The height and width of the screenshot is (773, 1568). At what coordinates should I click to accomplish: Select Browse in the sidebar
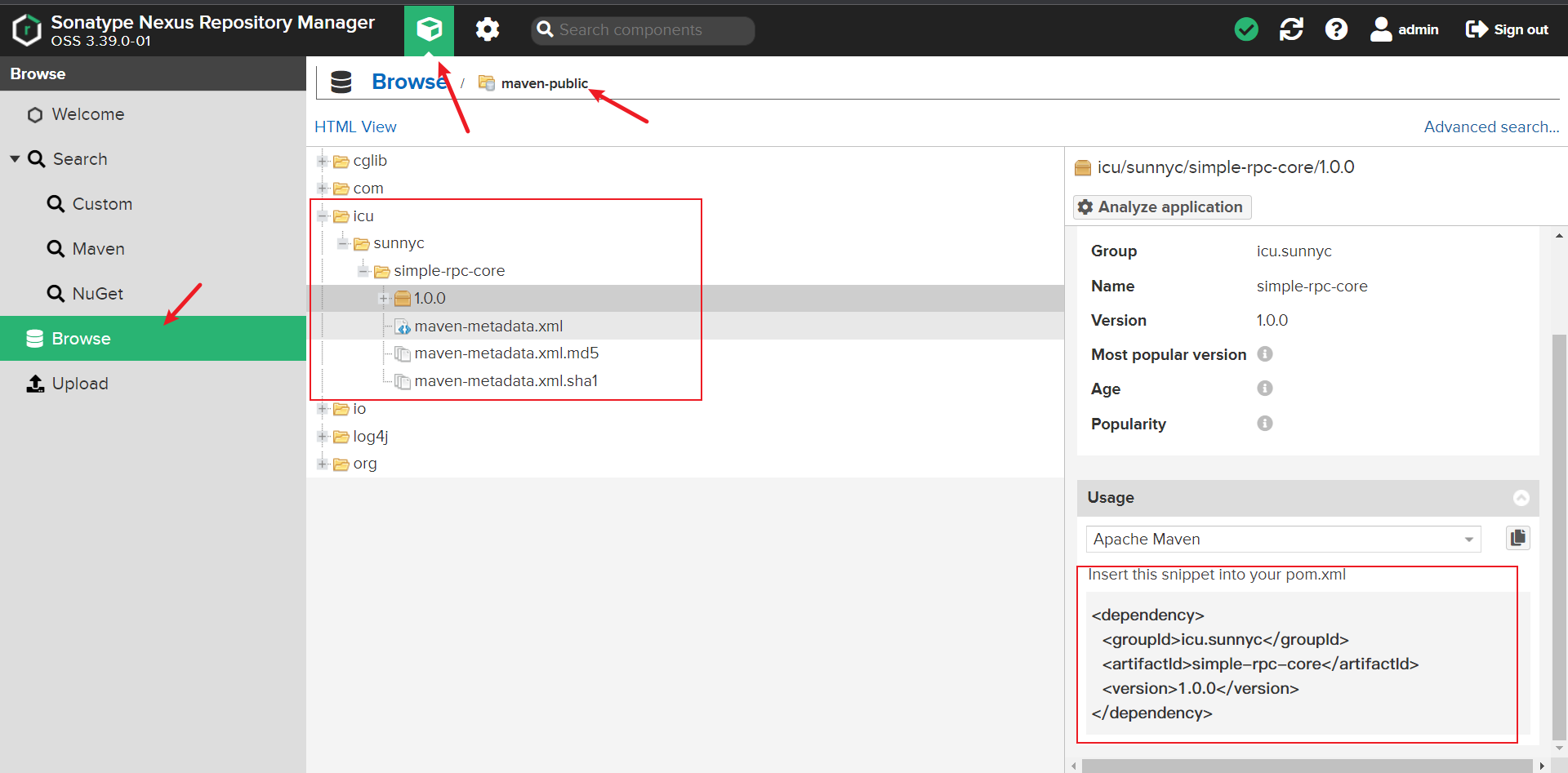[154, 339]
